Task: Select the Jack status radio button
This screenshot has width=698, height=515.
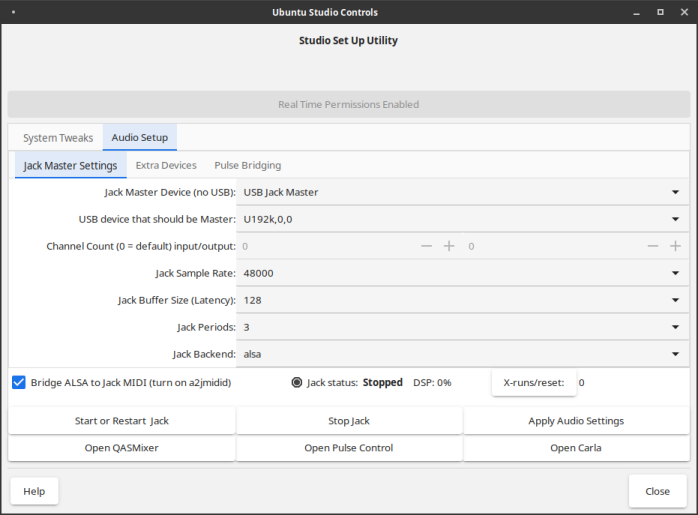Action: (x=297, y=382)
